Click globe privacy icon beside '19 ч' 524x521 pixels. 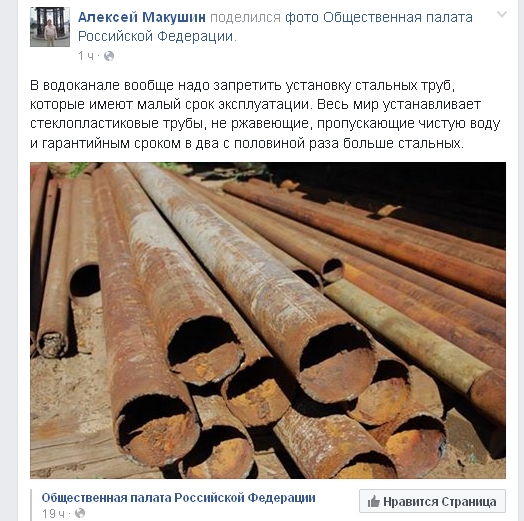(x=80, y=513)
